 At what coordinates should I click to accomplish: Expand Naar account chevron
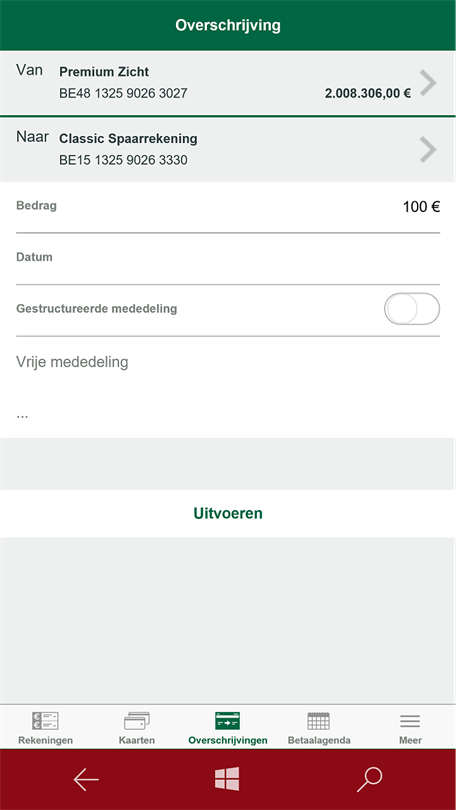(x=428, y=150)
